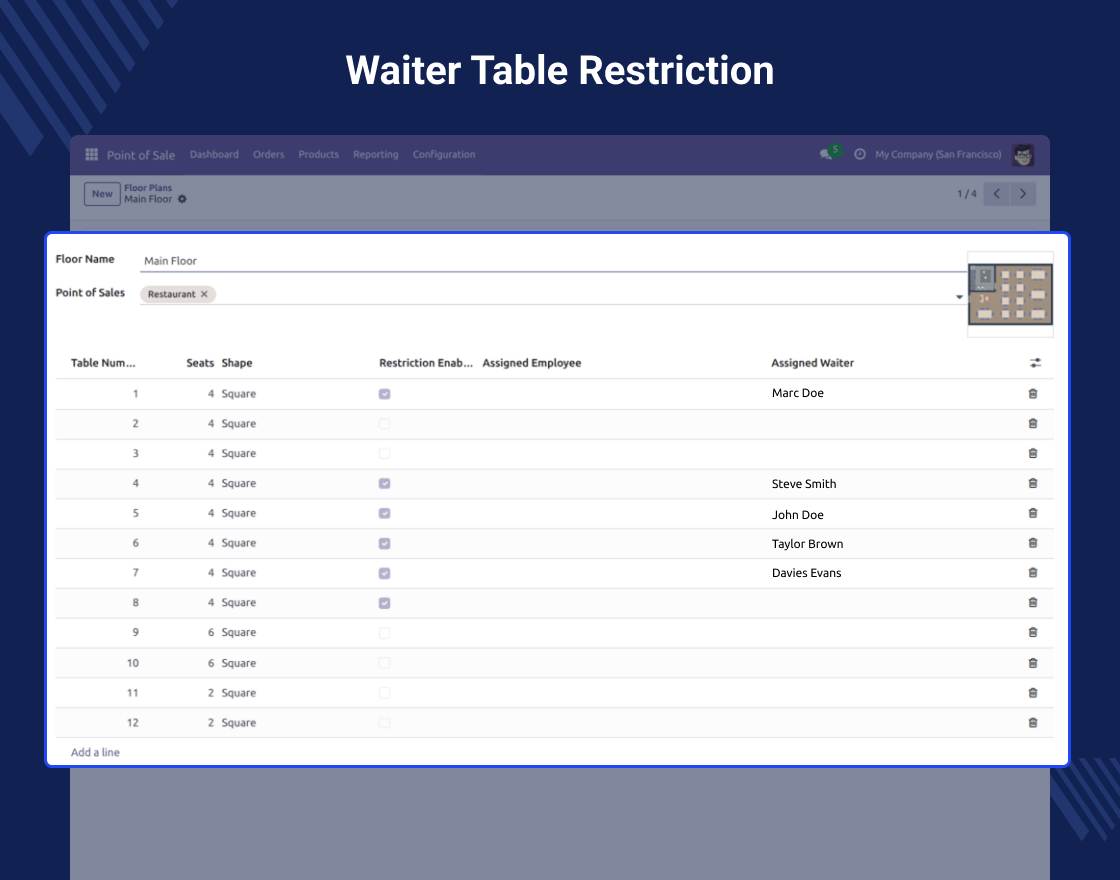
Task: Open the Orders menu
Action: [269, 154]
